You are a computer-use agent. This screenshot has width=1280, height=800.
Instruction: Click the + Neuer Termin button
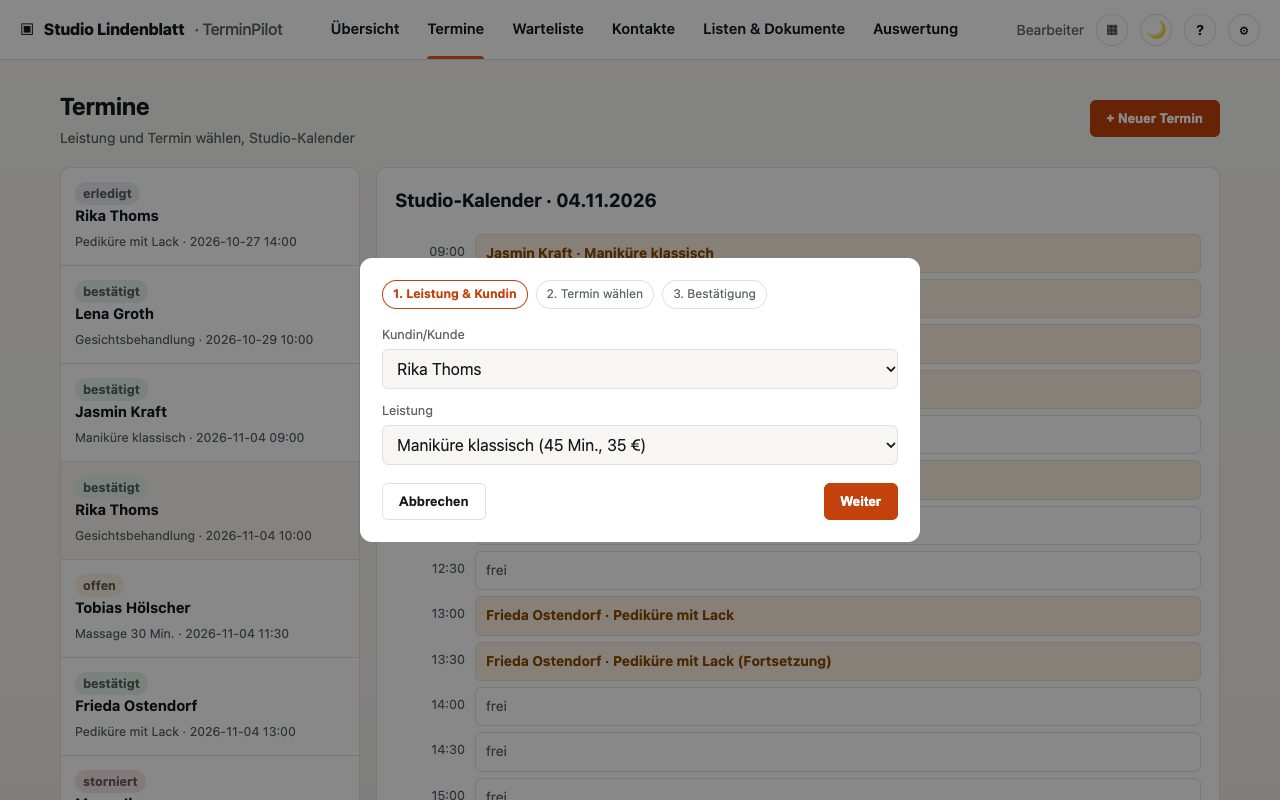pos(1155,118)
